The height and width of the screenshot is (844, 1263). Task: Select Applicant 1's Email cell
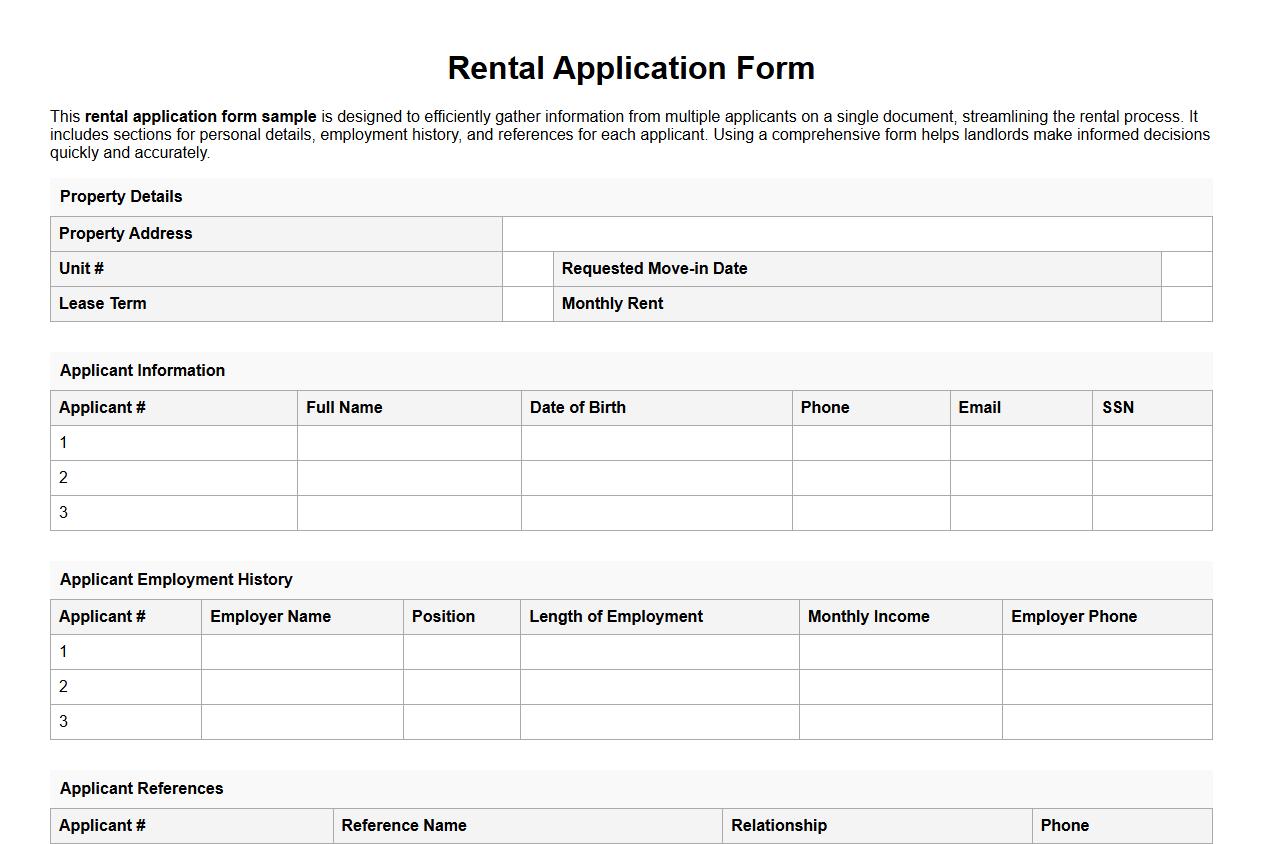point(1020,442)
